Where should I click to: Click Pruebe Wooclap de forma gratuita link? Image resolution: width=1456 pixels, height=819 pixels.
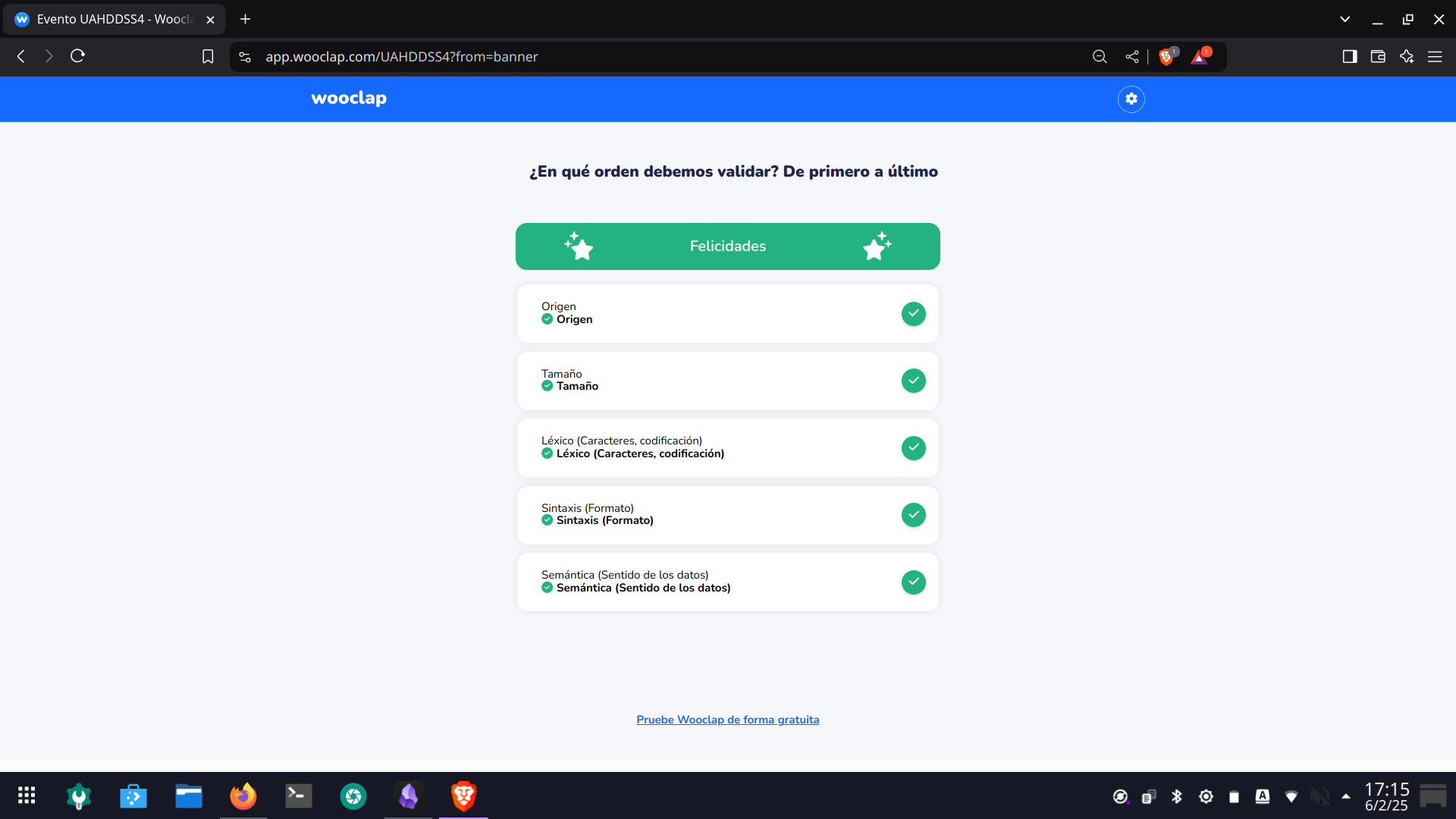click(727, 720)
